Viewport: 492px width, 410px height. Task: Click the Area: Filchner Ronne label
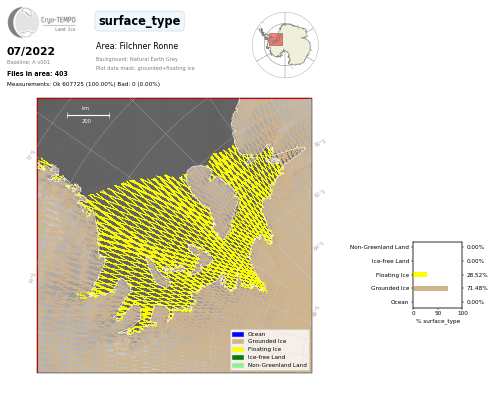pyautogui.click(x=137, y=46)
